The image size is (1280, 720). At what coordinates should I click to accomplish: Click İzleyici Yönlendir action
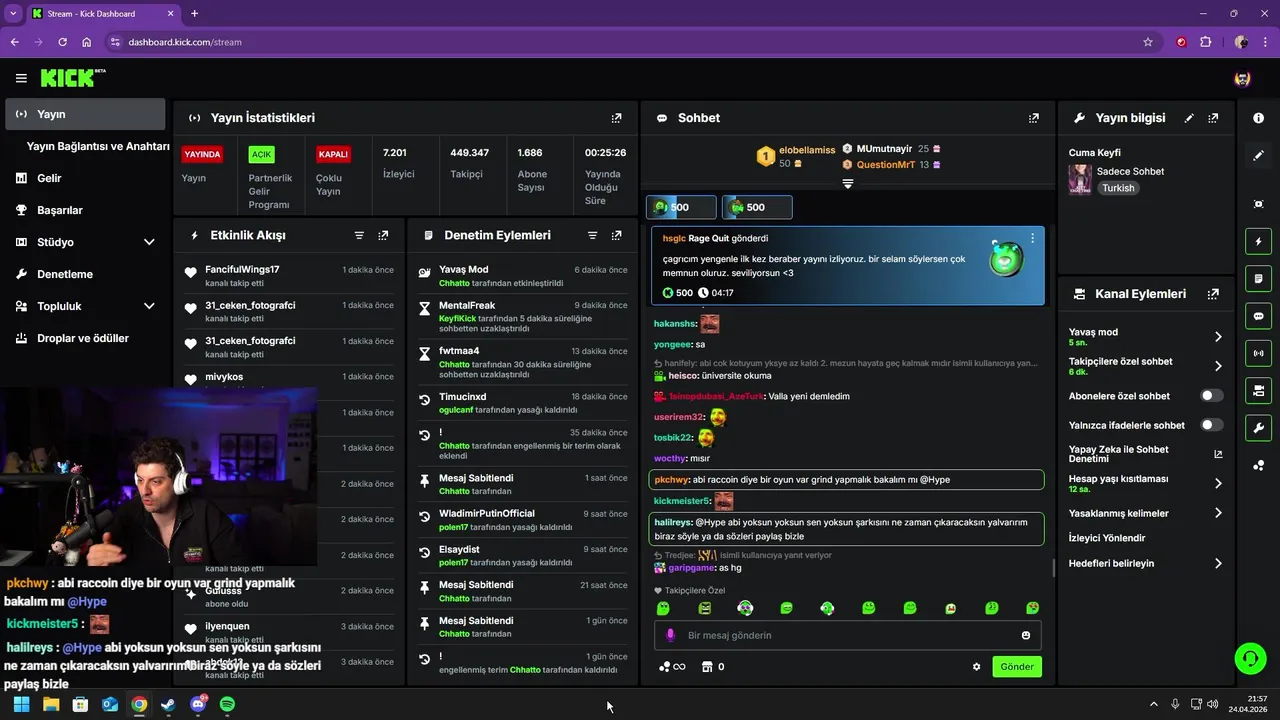coord(1107,538)
